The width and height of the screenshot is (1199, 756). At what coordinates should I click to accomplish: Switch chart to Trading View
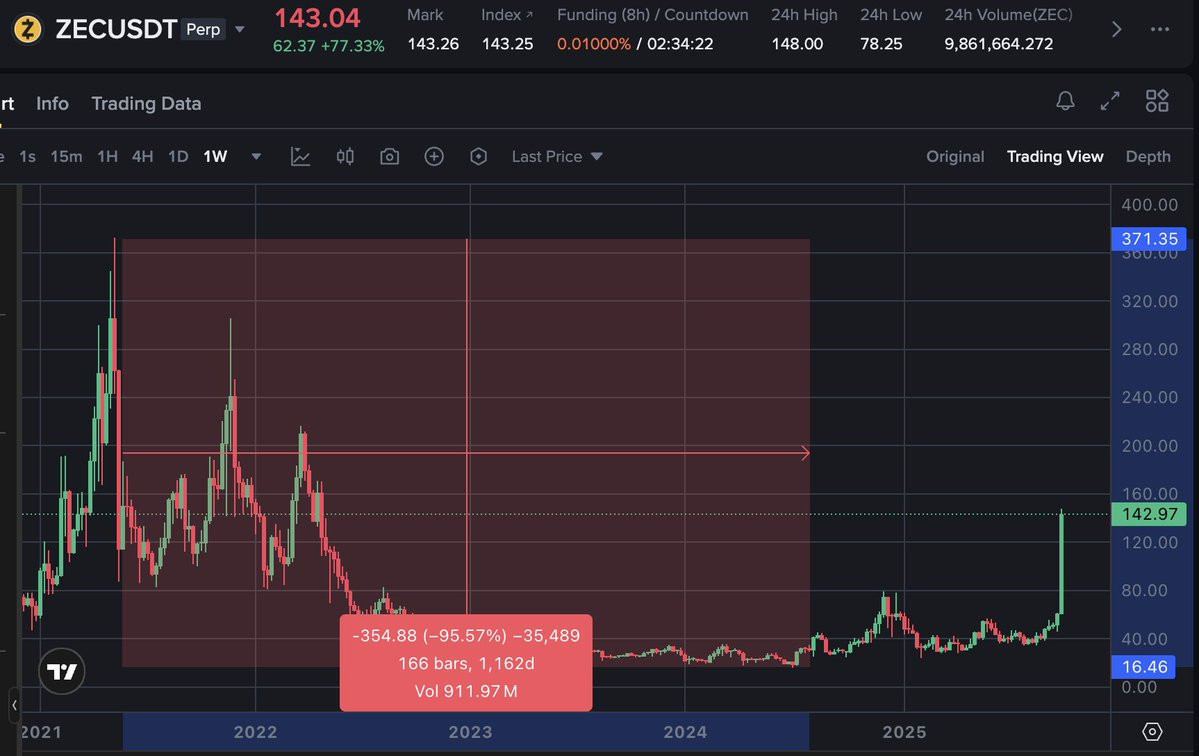pos(1054,157)
